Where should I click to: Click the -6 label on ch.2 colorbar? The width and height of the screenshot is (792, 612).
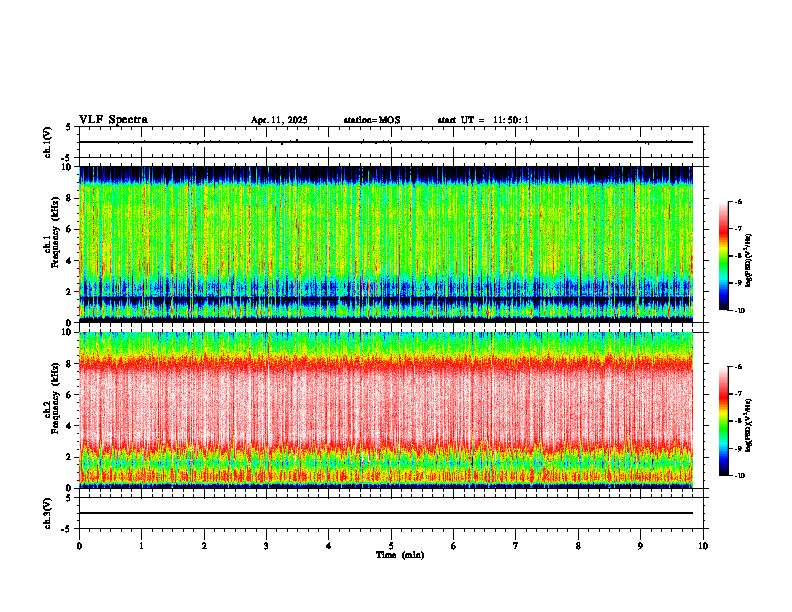point(738,367)
